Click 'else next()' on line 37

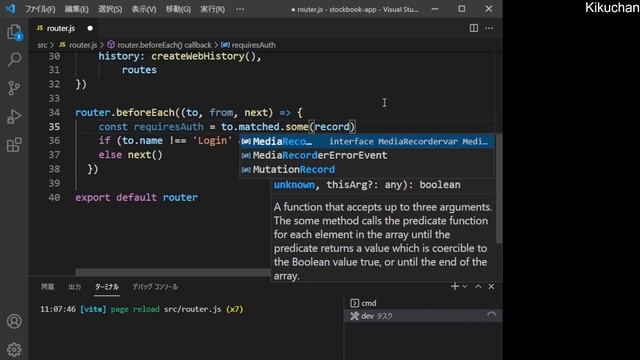[x=130, y=155]
